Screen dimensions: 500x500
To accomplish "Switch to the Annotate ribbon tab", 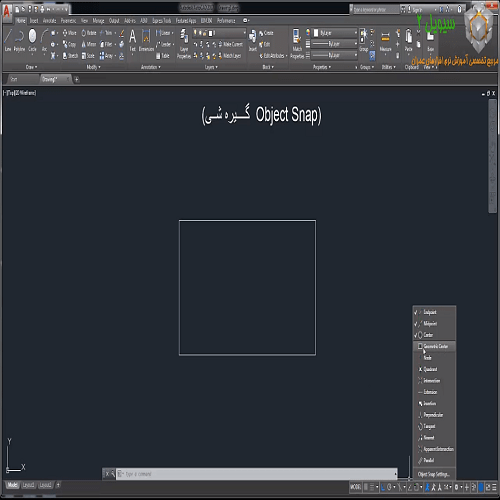I will pos(50,21).
